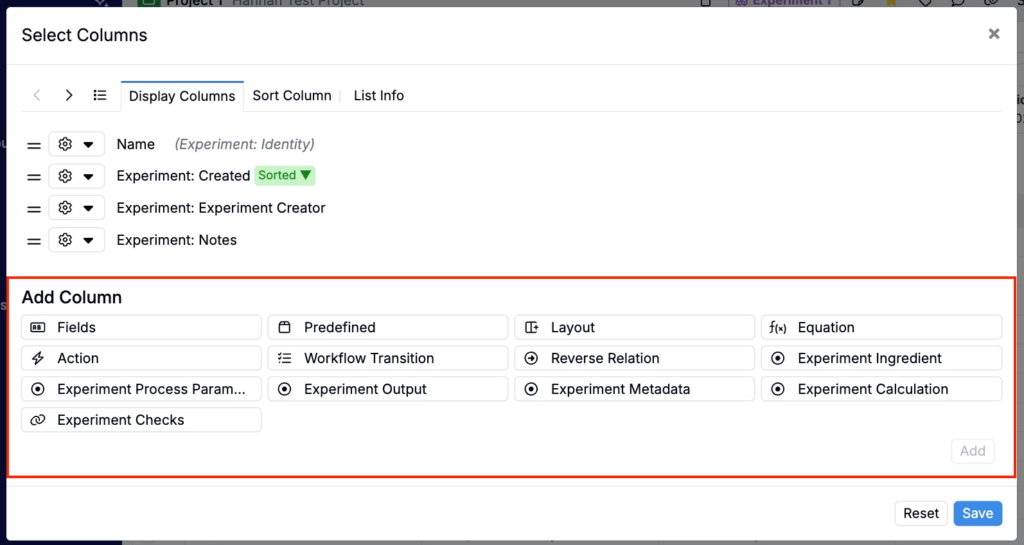
Task: Open gear dropdown for Name column
Action: 76,145
